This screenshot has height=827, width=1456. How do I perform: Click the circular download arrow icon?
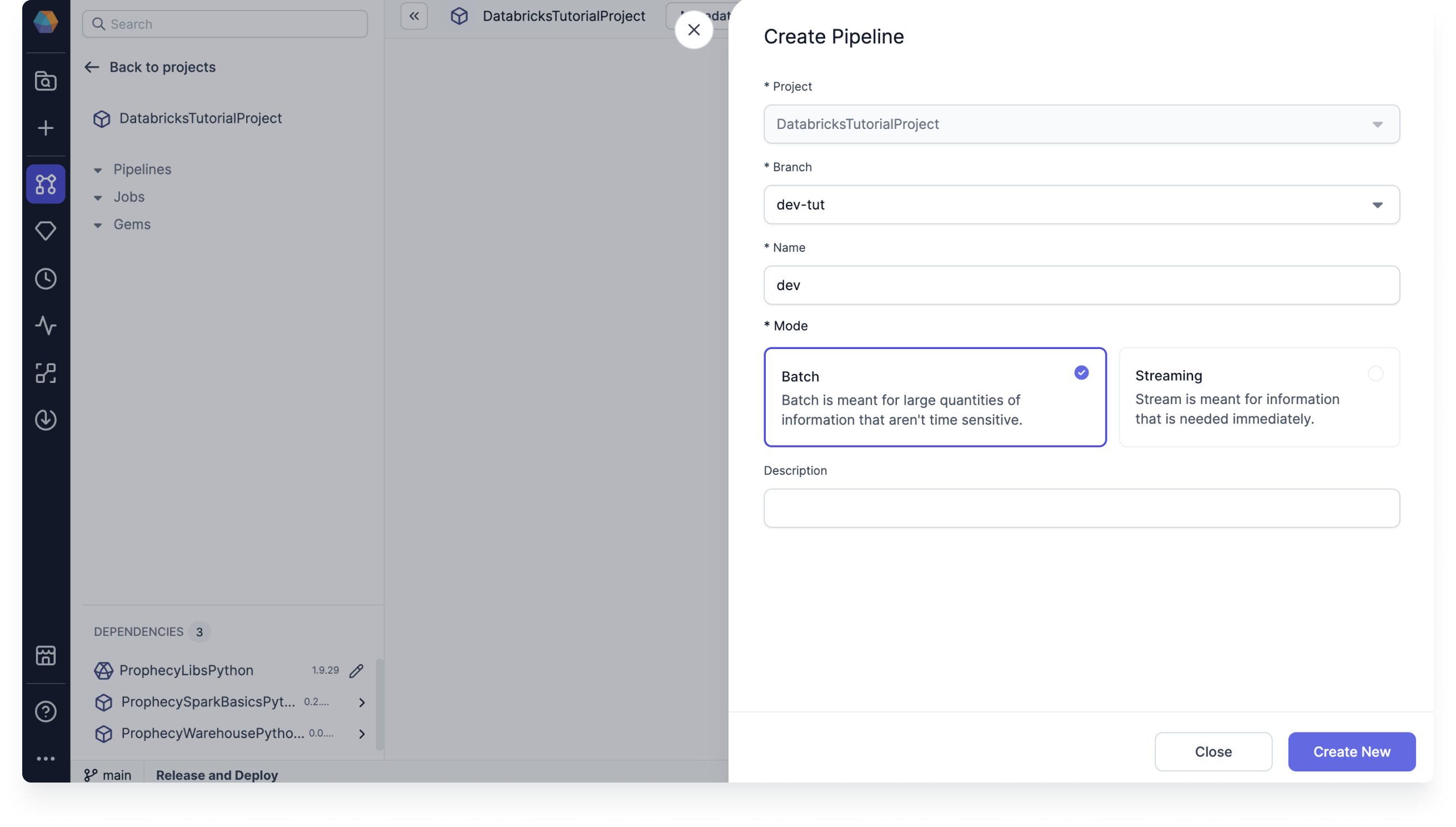(x=46, y=420)
